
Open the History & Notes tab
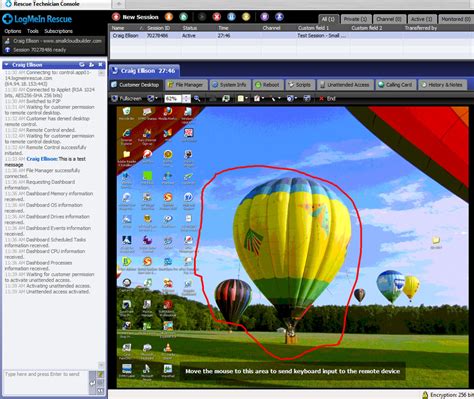pyautogui.click(x=442, y=85)
